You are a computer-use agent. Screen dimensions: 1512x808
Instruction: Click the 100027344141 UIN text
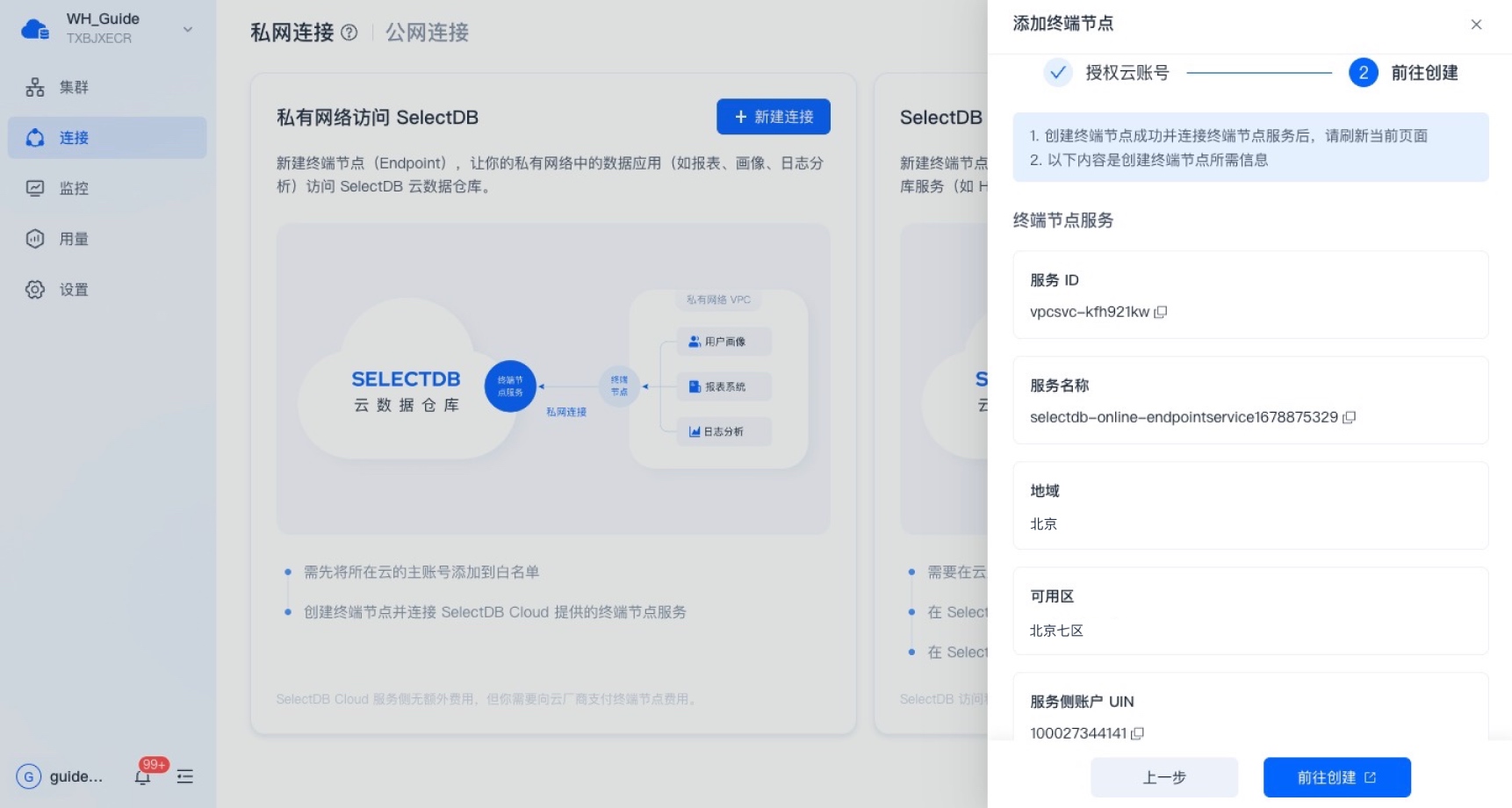coord(1078,733)
